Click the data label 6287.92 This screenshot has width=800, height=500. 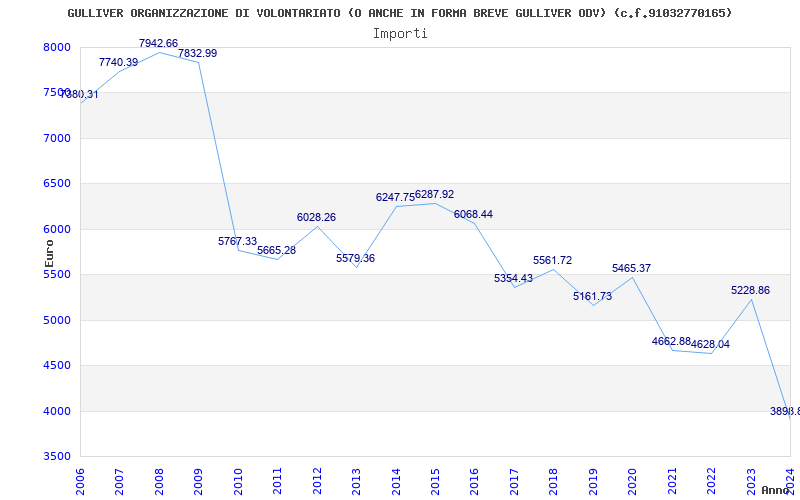click(x=434, y=194)
